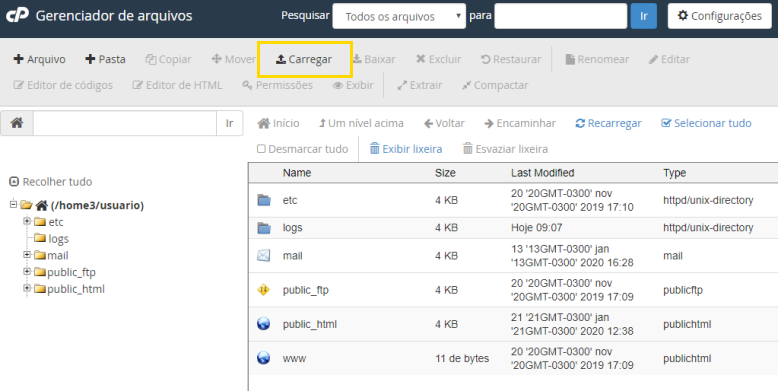This screenshot has height=391, width=778.
Task: Click the Encaminhar forward link
Action: (520, 123)
